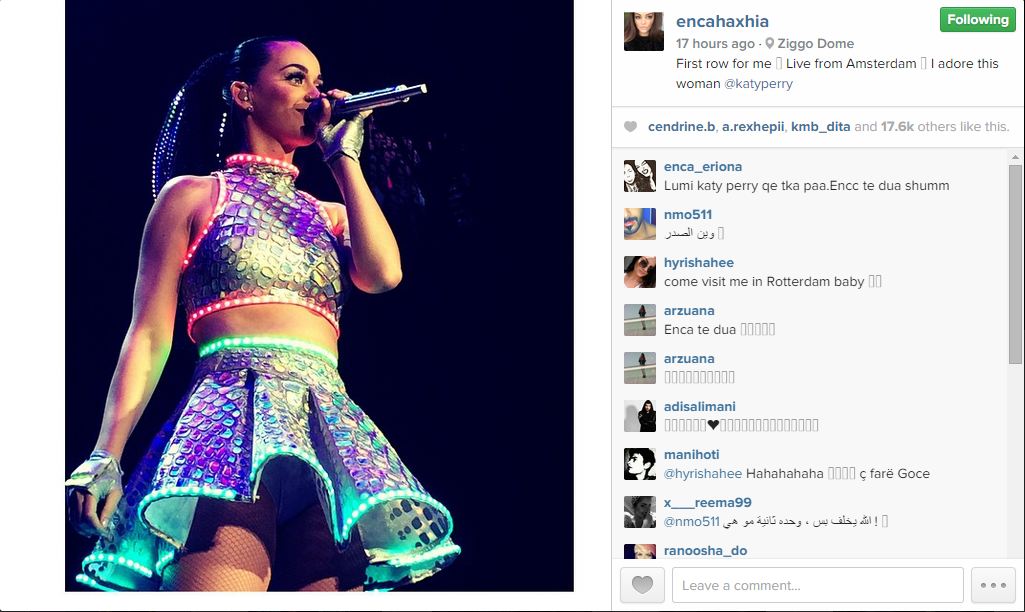
Task: Click the heart like button beside comment box
Action: pyautogui.click(x=642, y=585)
